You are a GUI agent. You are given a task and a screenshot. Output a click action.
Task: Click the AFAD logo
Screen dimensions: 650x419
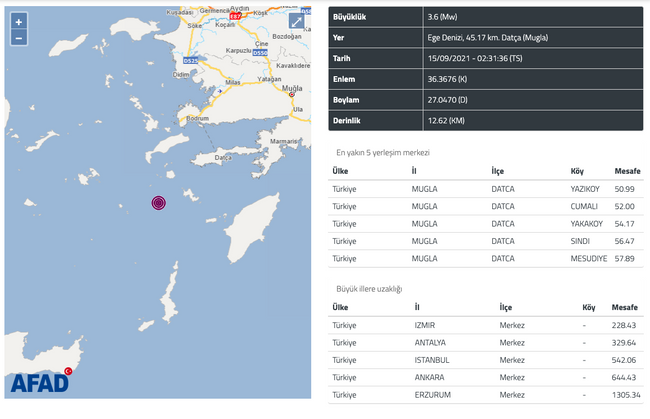42,382
